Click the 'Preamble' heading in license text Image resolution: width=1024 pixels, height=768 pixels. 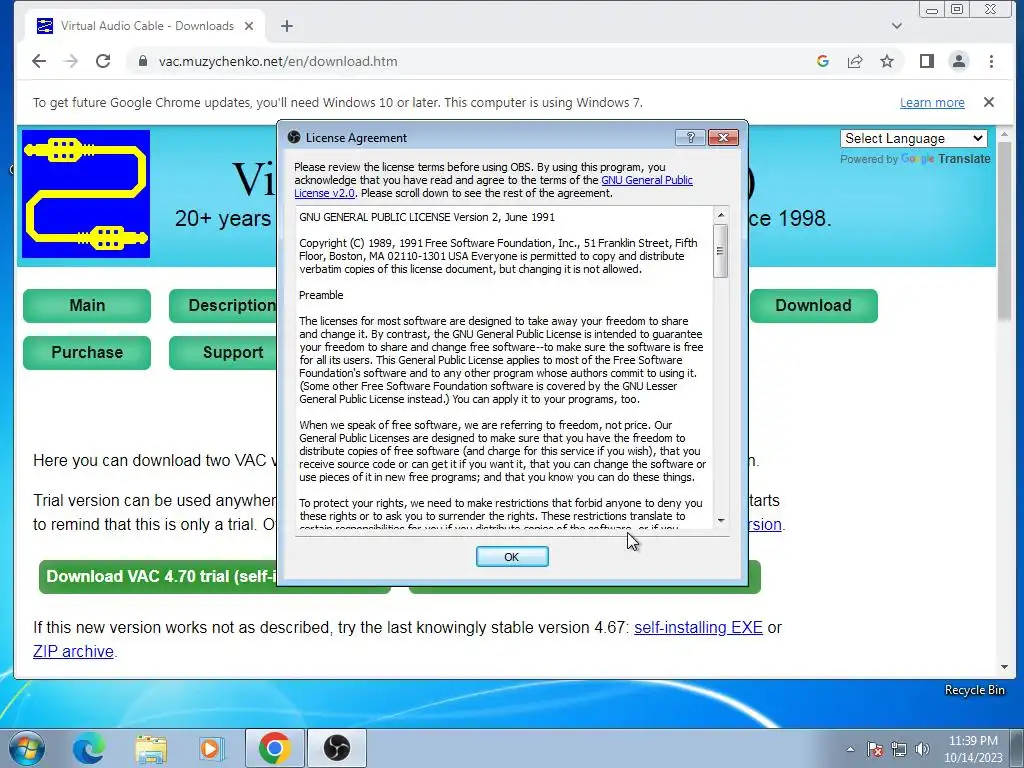321,295
